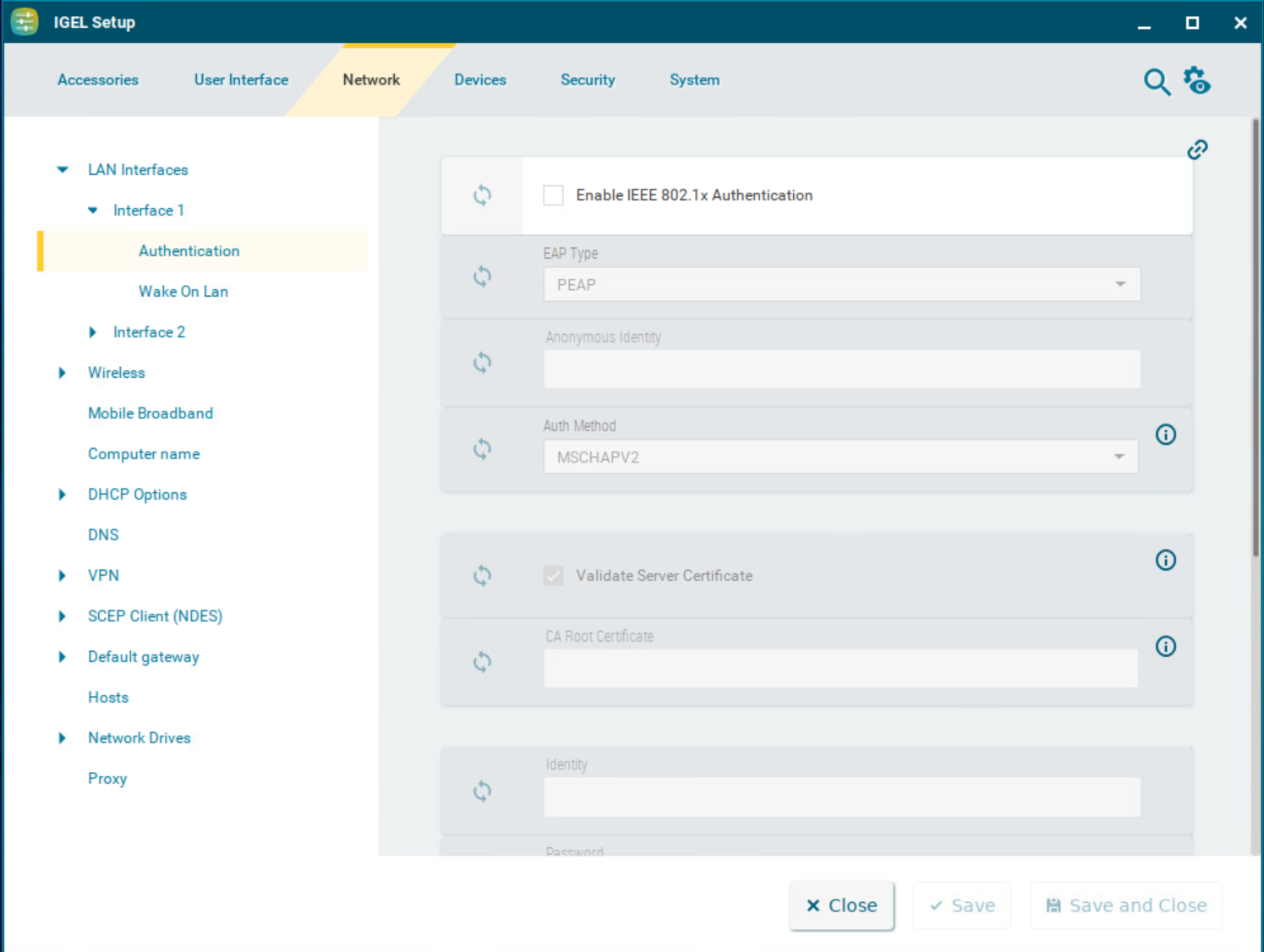
Task: View info about the Auth Method setting
Action: tap(1165, 435)
